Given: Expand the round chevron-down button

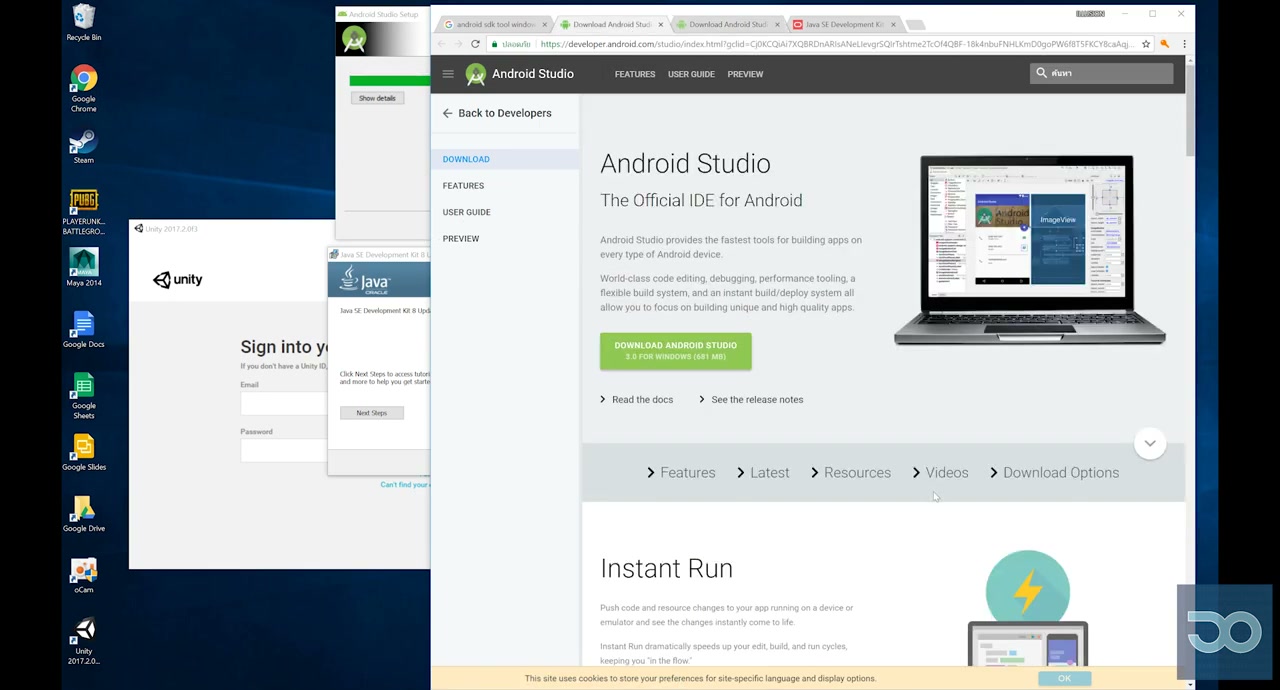Looking at the screenshot, I should pos(1150,443).
